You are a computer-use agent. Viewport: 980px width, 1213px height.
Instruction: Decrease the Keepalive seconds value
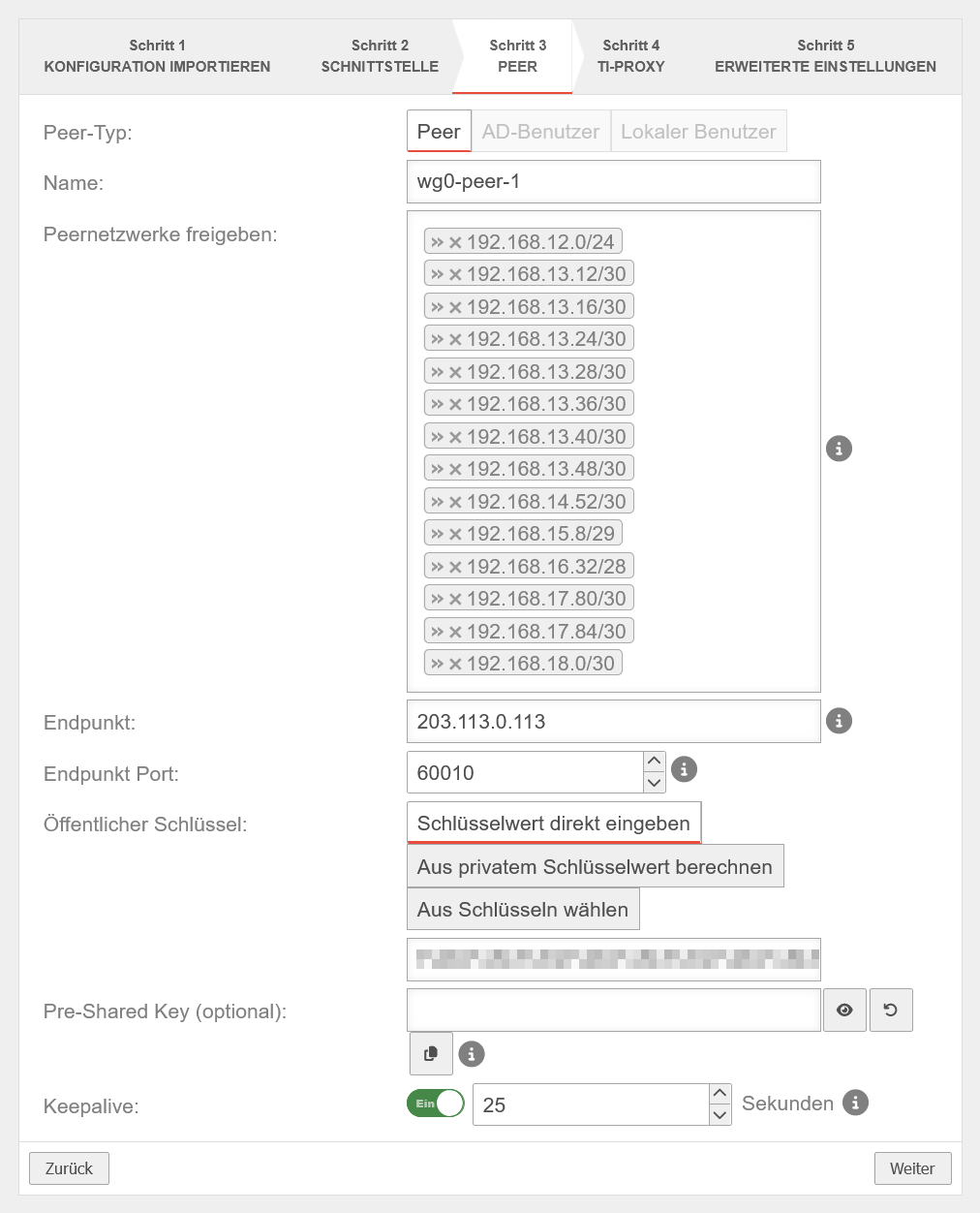[x=720, y=1115]
